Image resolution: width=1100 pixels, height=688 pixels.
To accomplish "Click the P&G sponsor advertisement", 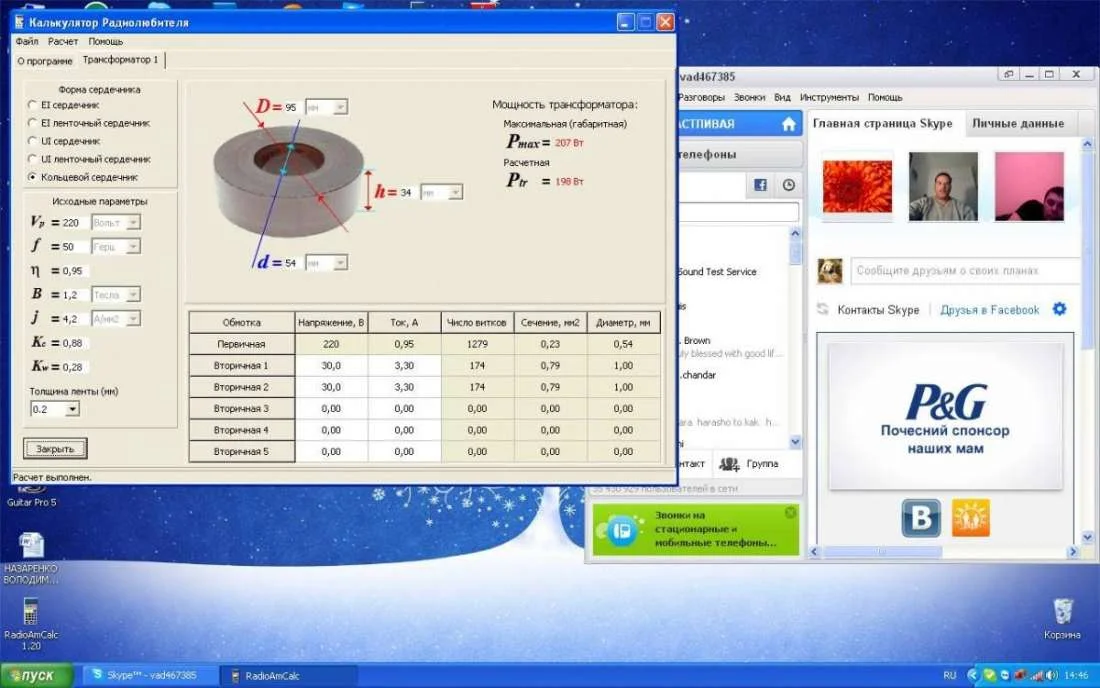I will 945,417.
